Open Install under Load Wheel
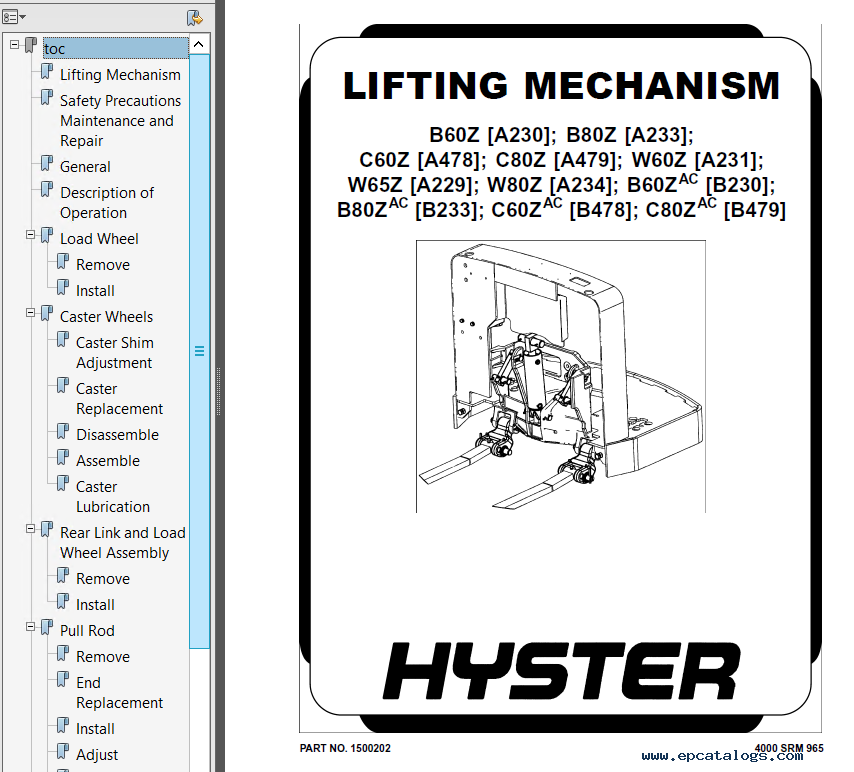The height and width of the screenshot is (772, 854). (x=95, y=291)
